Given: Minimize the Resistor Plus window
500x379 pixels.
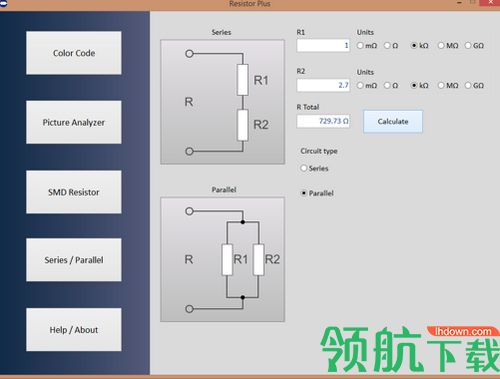Looking at the screenshot, I should click(x=459, y=3).
